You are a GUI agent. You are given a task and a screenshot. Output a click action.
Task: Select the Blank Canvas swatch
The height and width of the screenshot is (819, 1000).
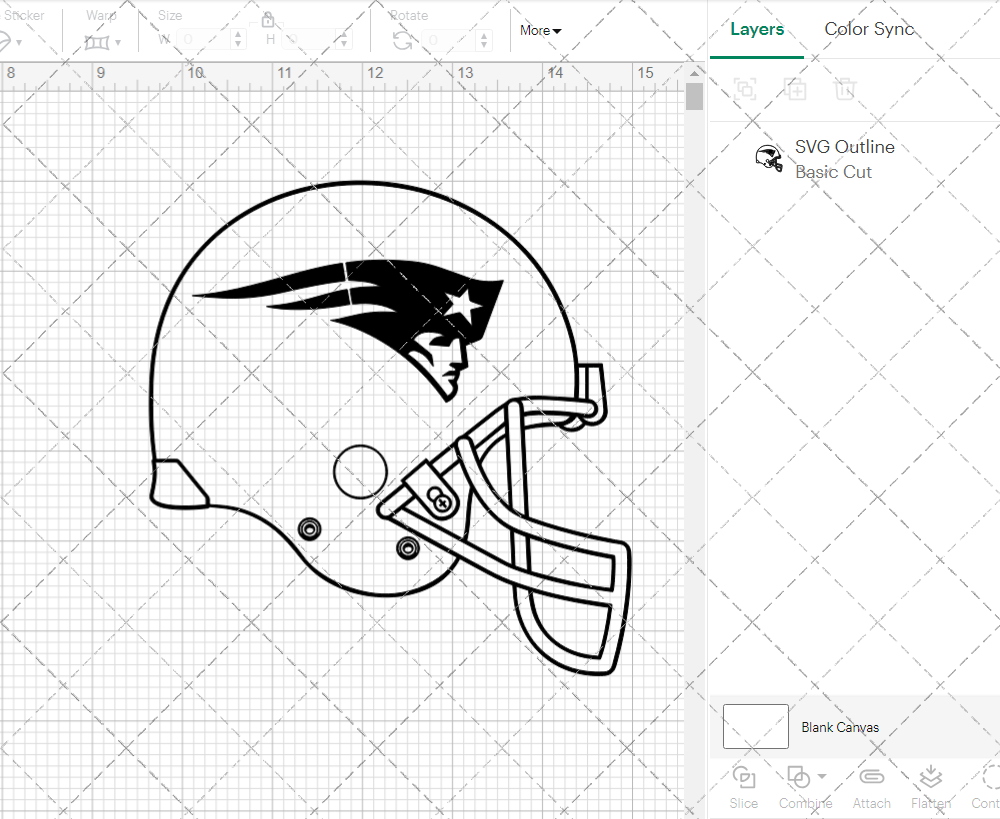pos(756,727)
